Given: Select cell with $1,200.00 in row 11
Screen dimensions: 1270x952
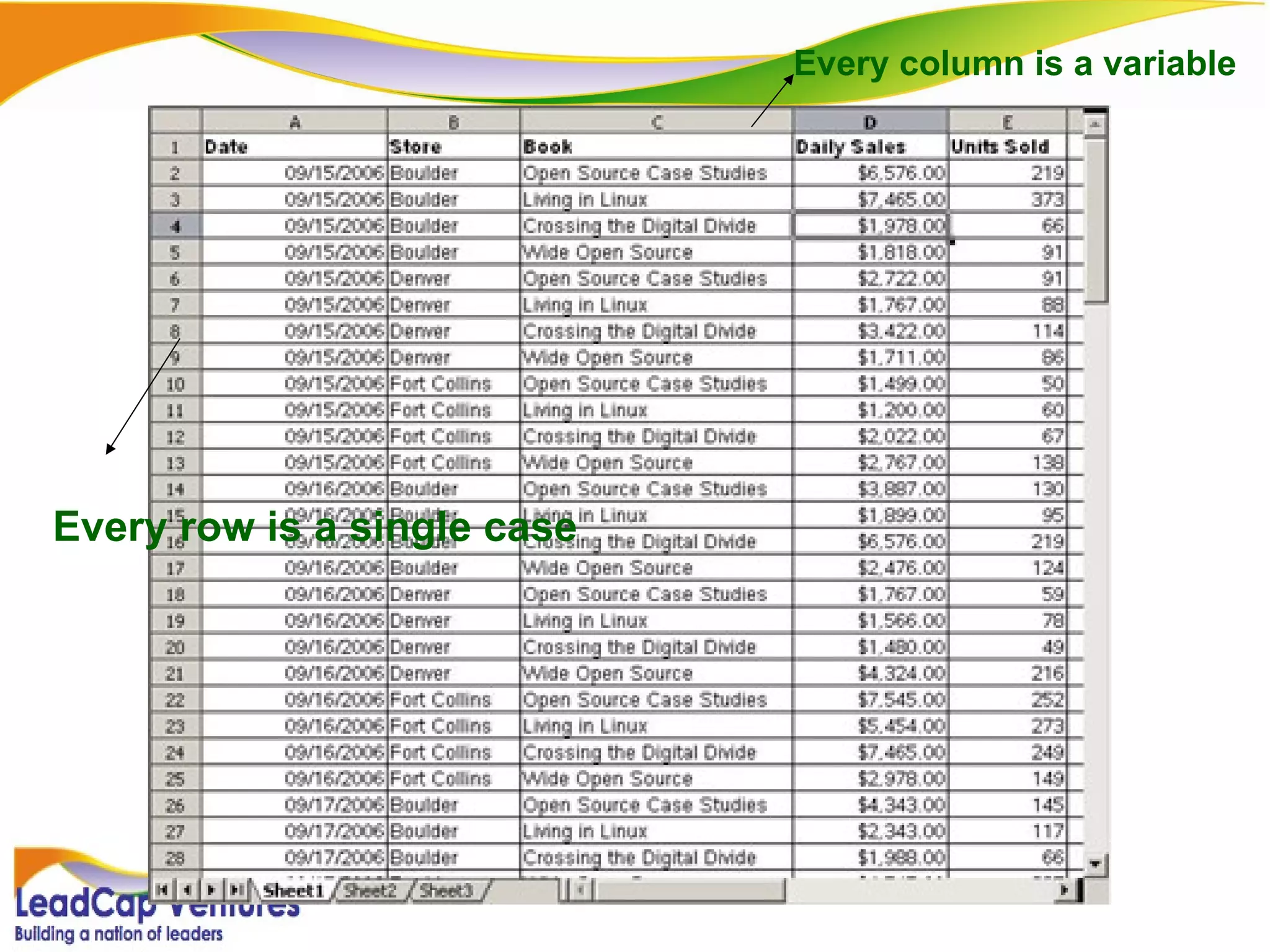Looking at the screenshot, I should (x=871, y=410).
